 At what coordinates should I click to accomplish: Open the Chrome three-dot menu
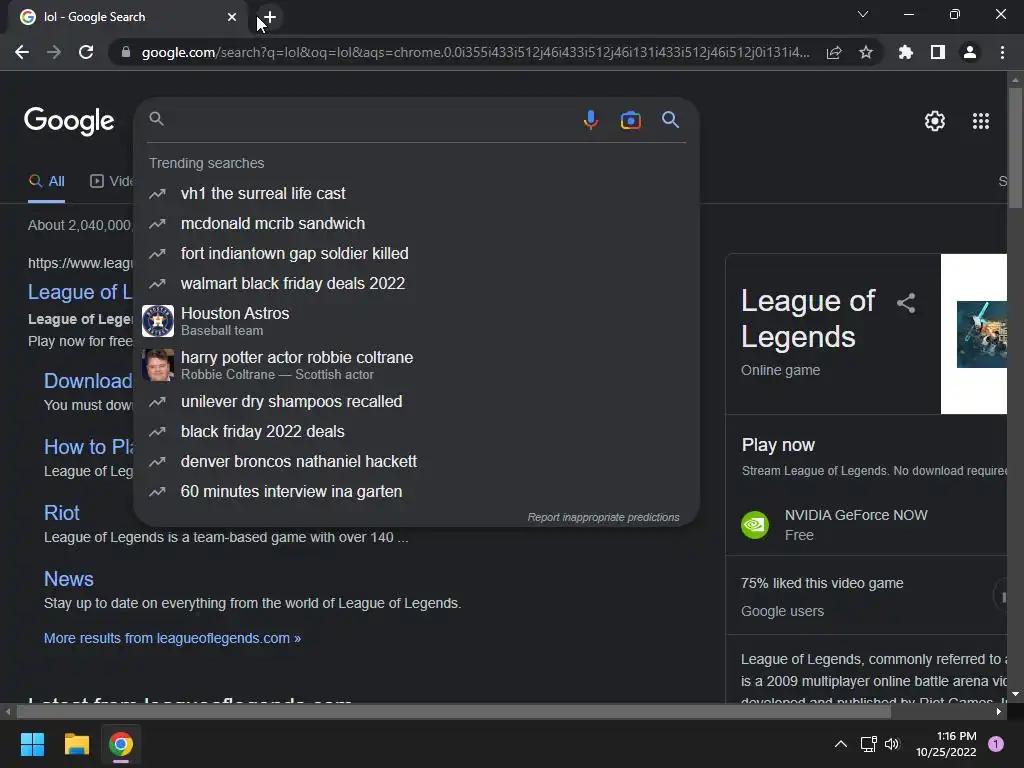(x=1002, y=52)
